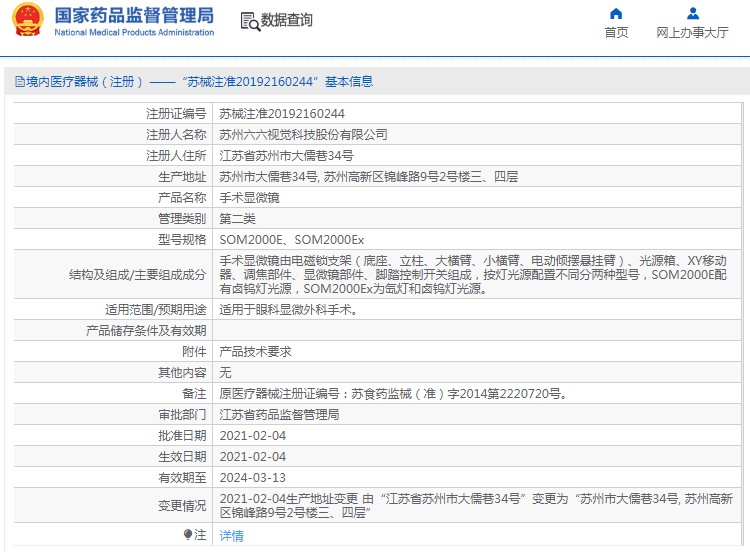
Task: Click the 变更情况 row label
Action: click(182, 506)
